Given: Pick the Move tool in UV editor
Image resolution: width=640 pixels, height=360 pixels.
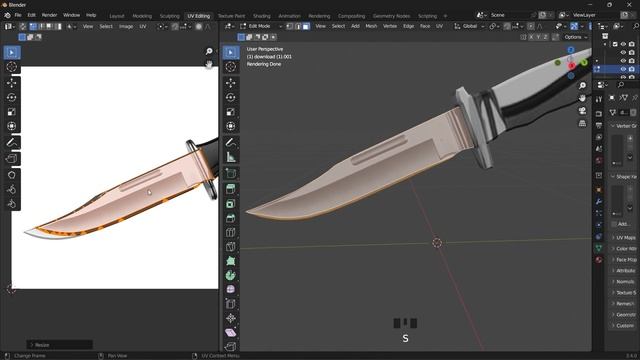Looking at the screenshot, I should [11, 83].
